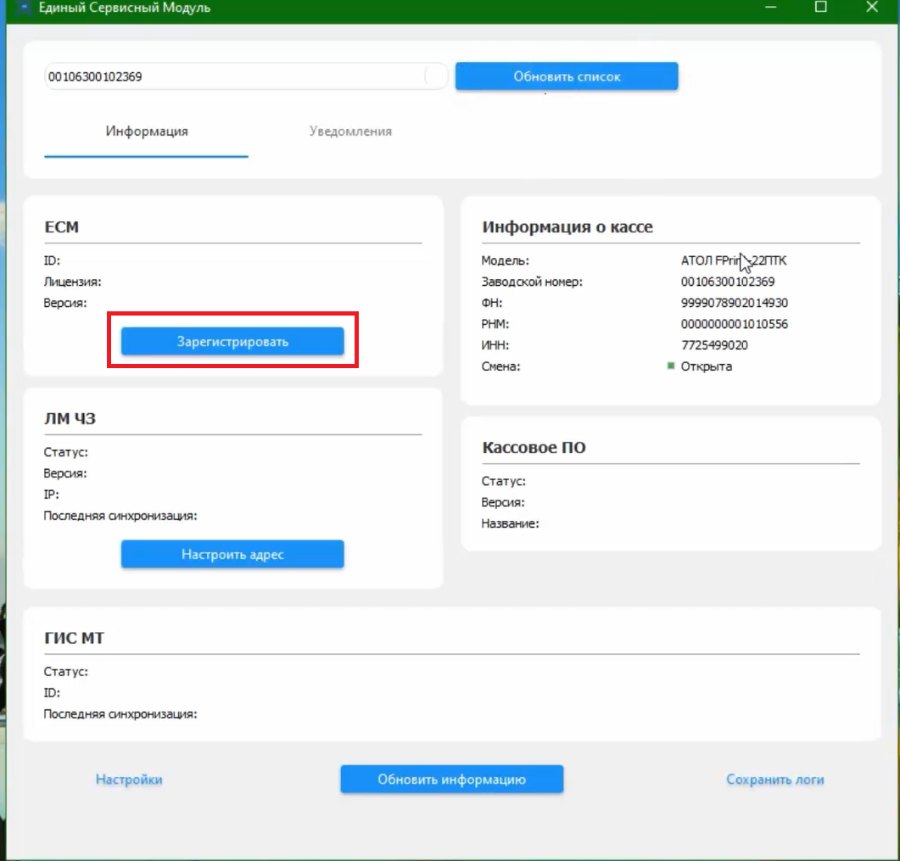Image resolution: width=900 pixels, height=861 pixels.
Task: Click the Модель: label
Action: click(x=505, y=261)
